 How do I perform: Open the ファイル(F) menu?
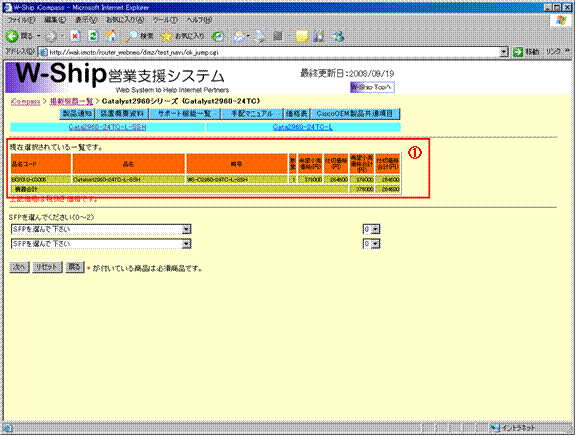22,20
